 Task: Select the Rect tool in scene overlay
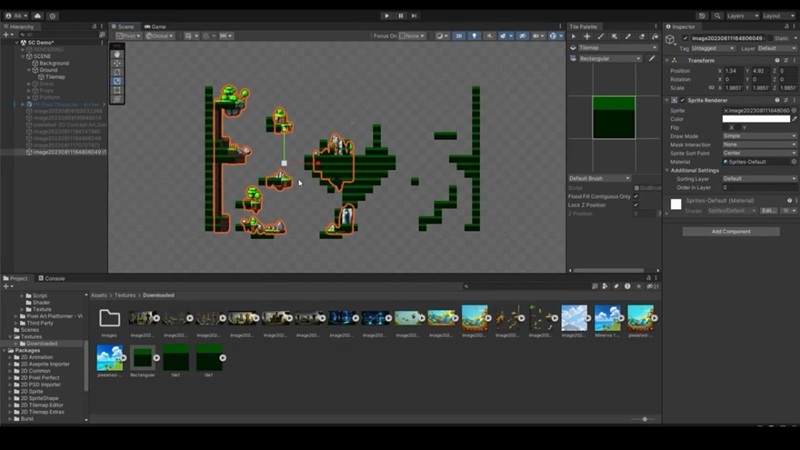pyautogui.click(x=117, y=90)
